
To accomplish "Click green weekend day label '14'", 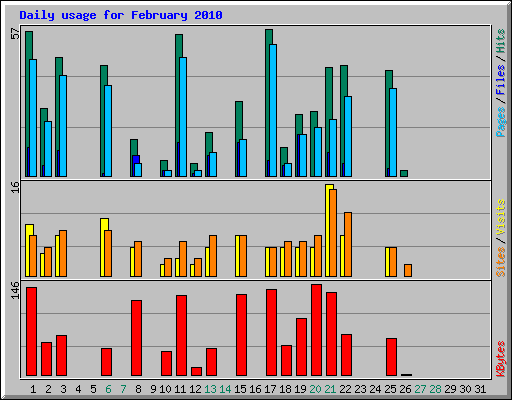I will [x=225, y=389].
